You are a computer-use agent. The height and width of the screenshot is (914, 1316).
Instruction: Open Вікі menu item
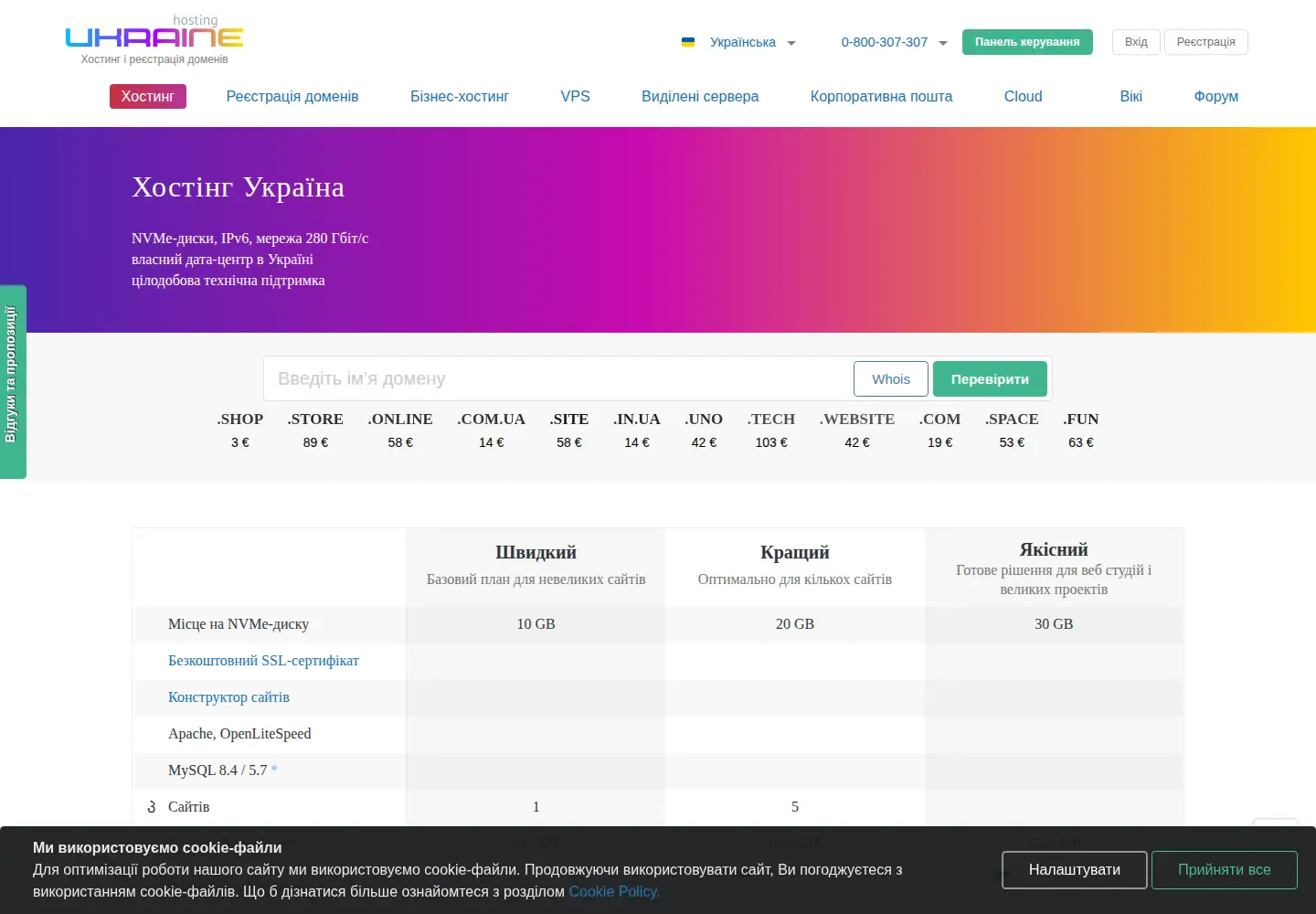pyautogui.click(x=1131, y=96)
